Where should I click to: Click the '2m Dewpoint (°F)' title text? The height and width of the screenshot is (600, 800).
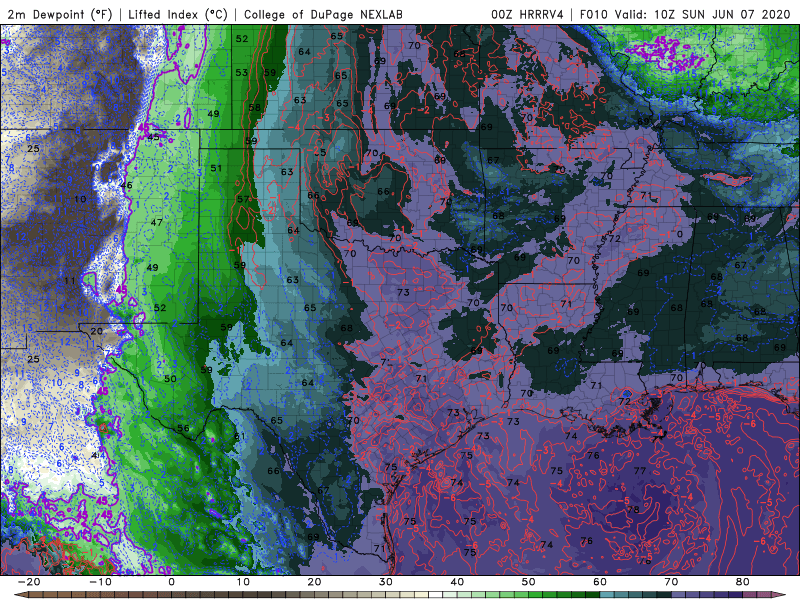[59, 14]
